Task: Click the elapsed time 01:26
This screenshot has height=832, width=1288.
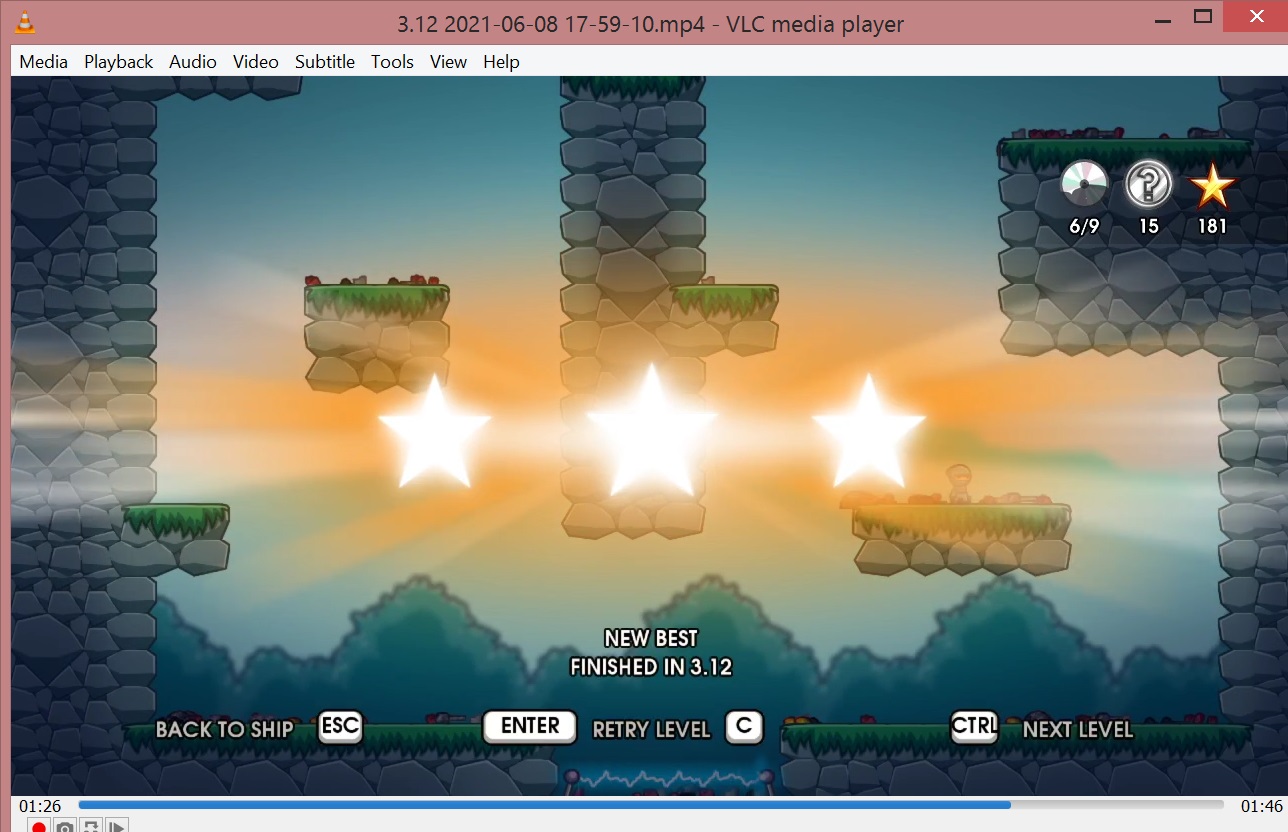Action: click(x=40, y=806)
